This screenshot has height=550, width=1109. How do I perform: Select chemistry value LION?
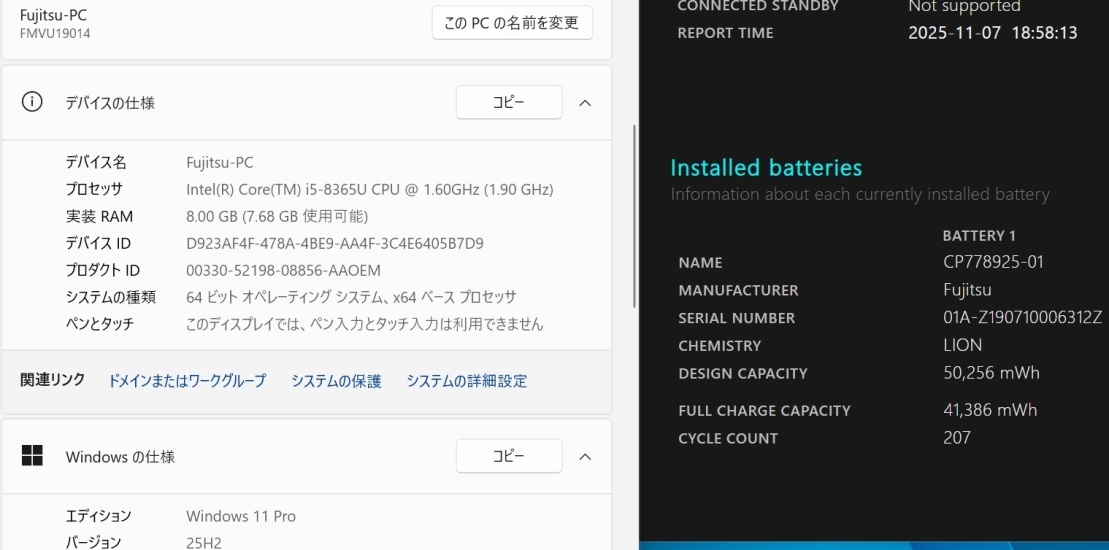pyautogui.click(x=963, y=345)
